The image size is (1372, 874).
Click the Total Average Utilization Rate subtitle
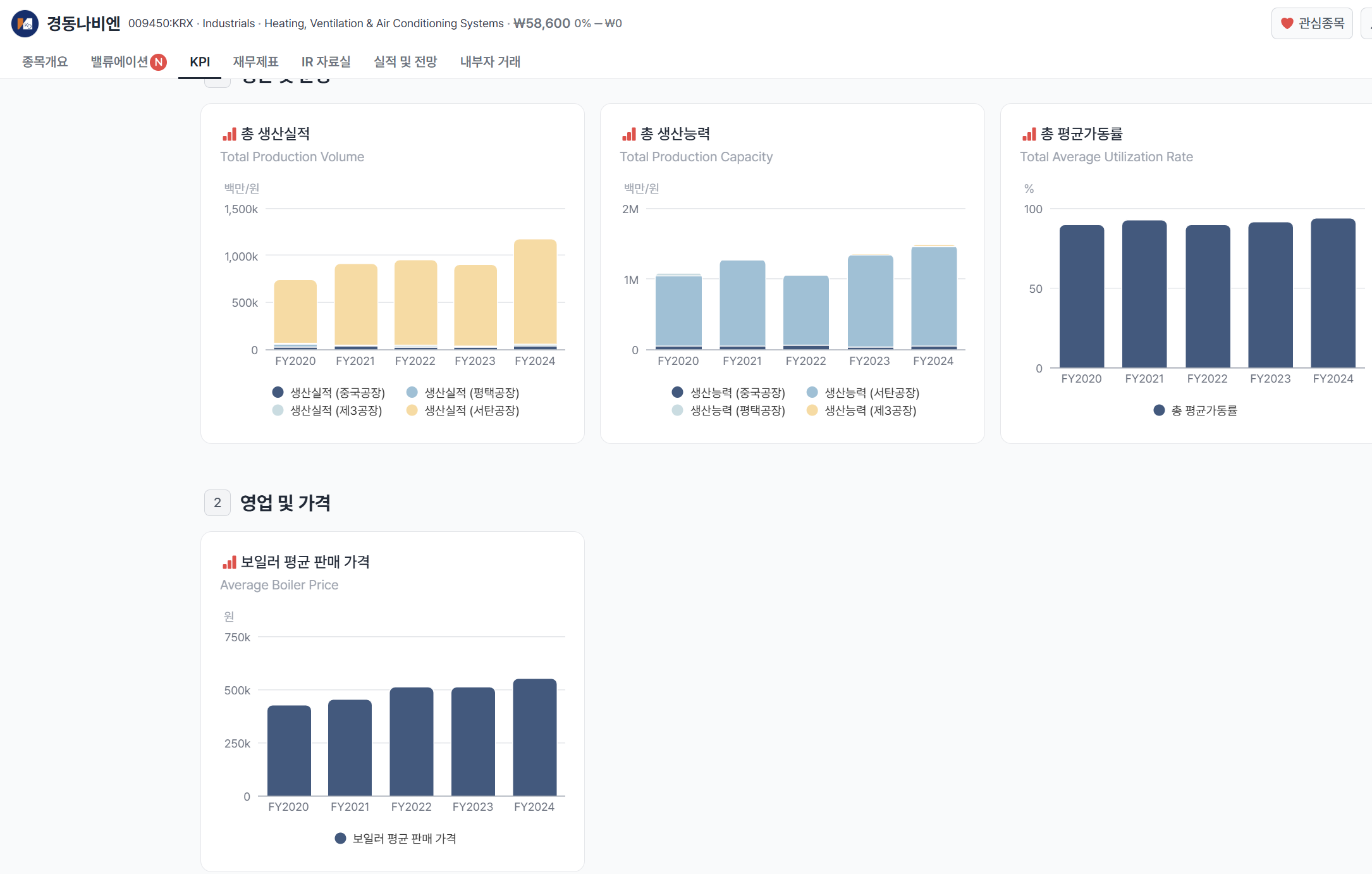(1106, 157)
